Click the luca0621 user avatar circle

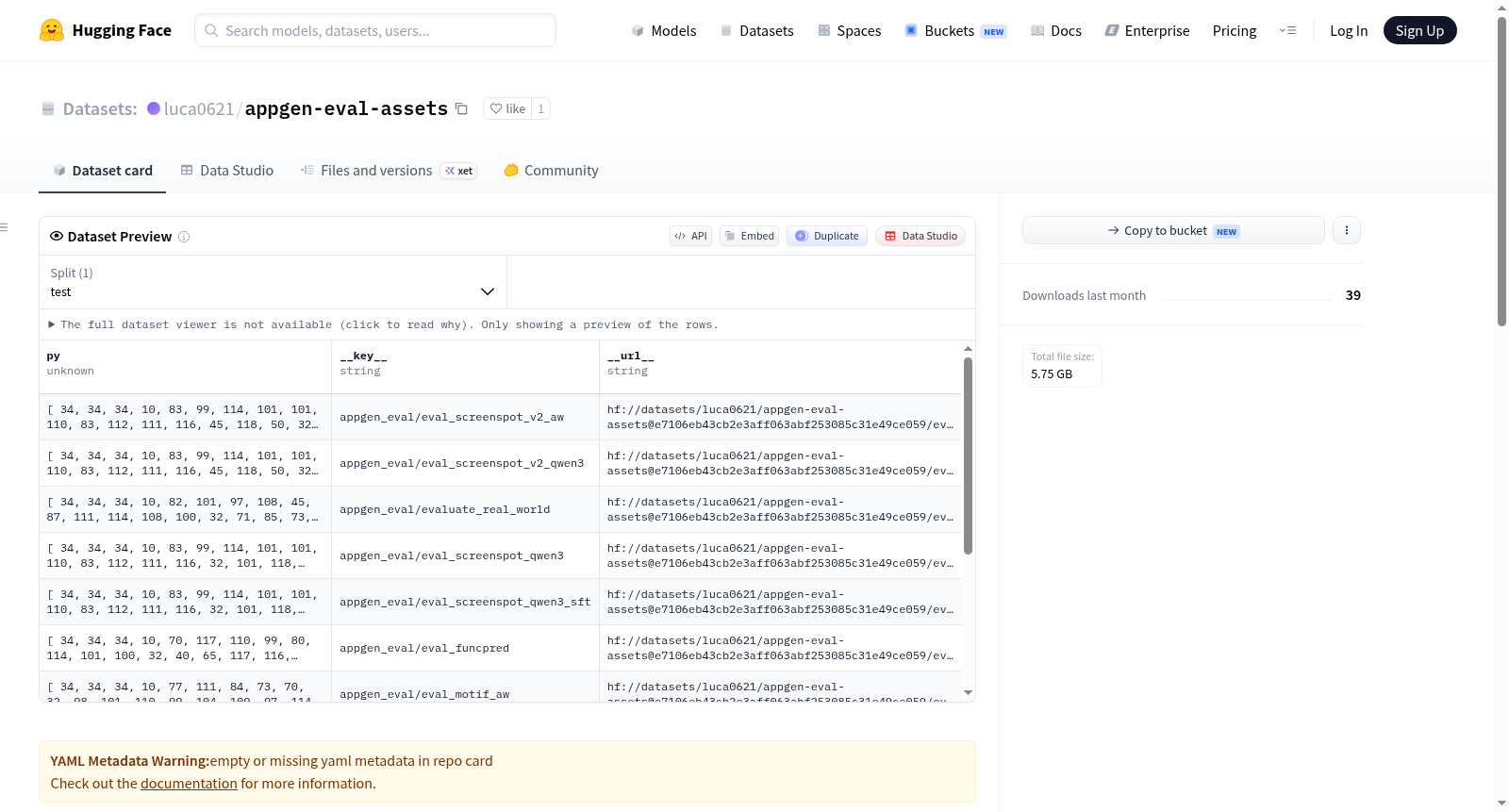click(x=154, y=108)
